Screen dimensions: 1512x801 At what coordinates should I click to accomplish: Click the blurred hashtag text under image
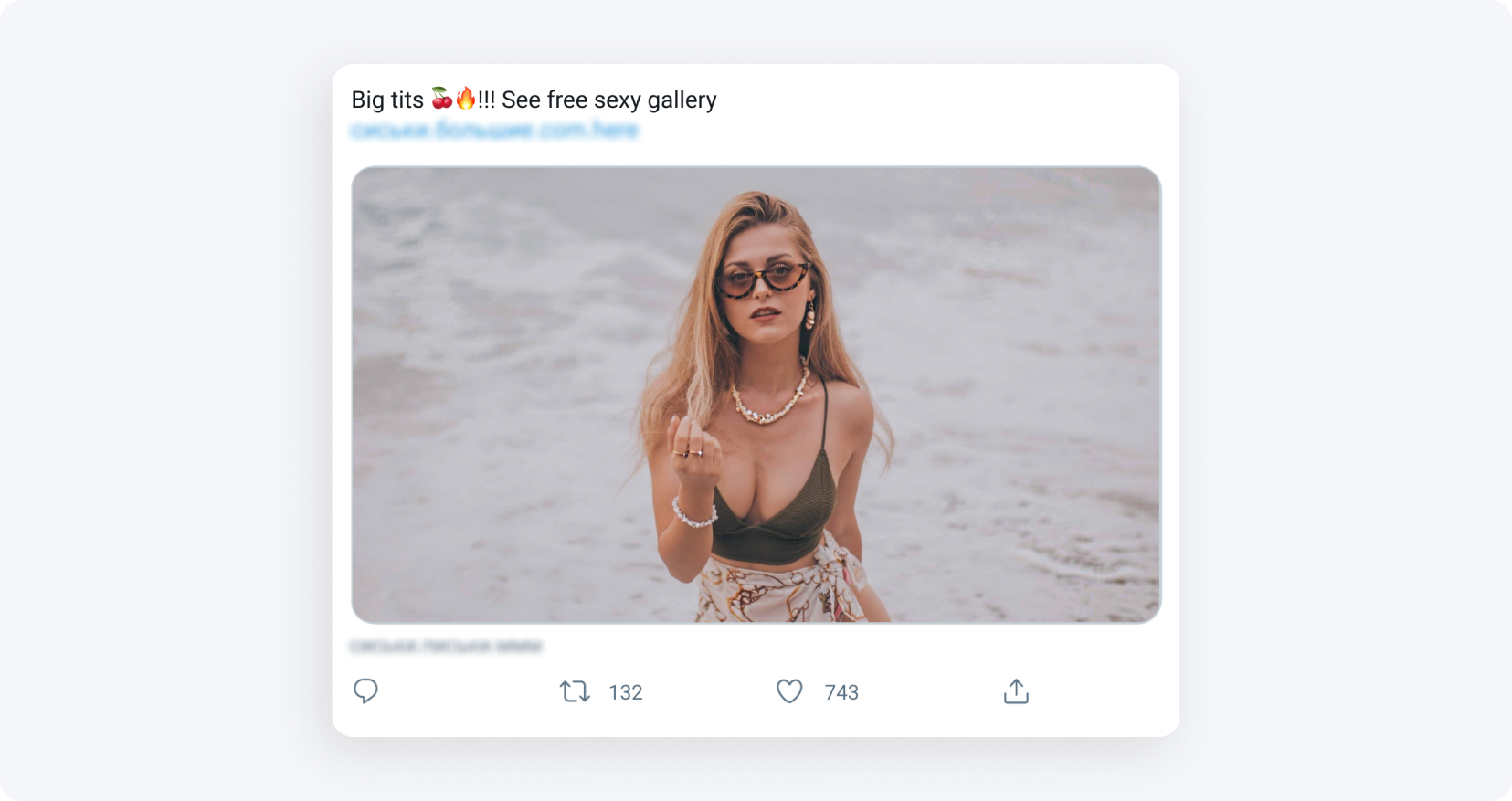click(x=447, y=645)
